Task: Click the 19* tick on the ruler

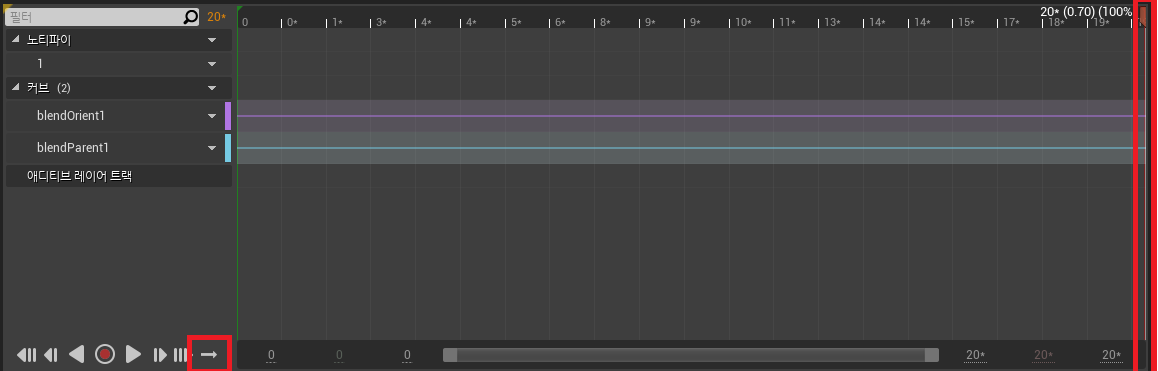Action: (x=1101, y=22)
